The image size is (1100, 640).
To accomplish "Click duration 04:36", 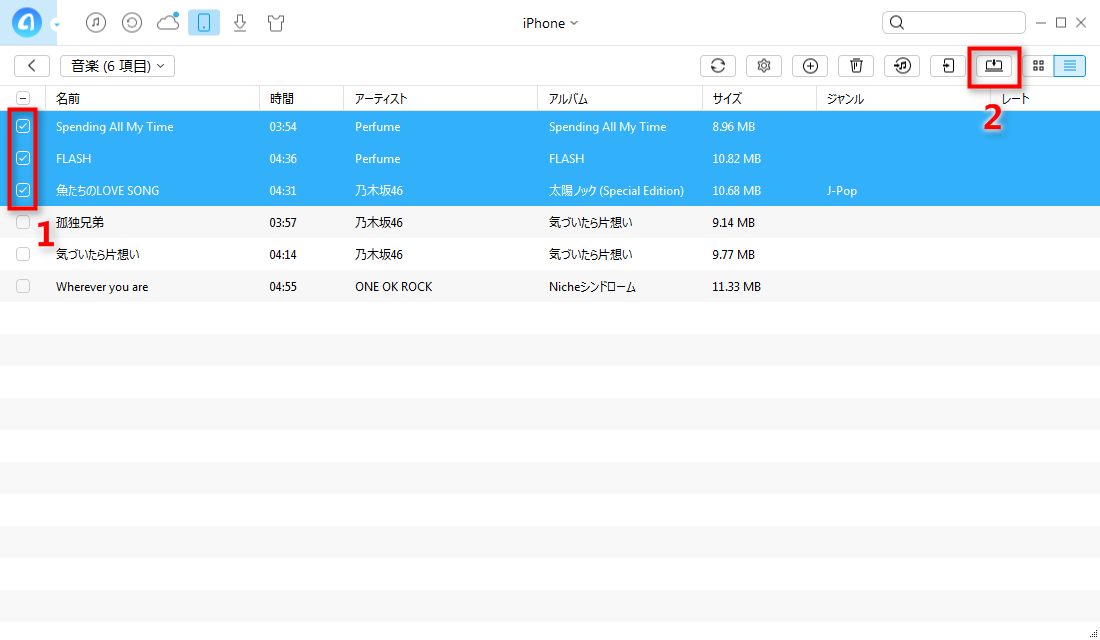I will point(283,159).
